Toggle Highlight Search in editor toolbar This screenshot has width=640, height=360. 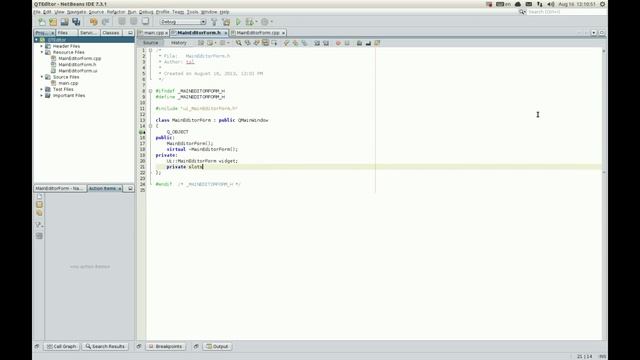pos(265,43)
